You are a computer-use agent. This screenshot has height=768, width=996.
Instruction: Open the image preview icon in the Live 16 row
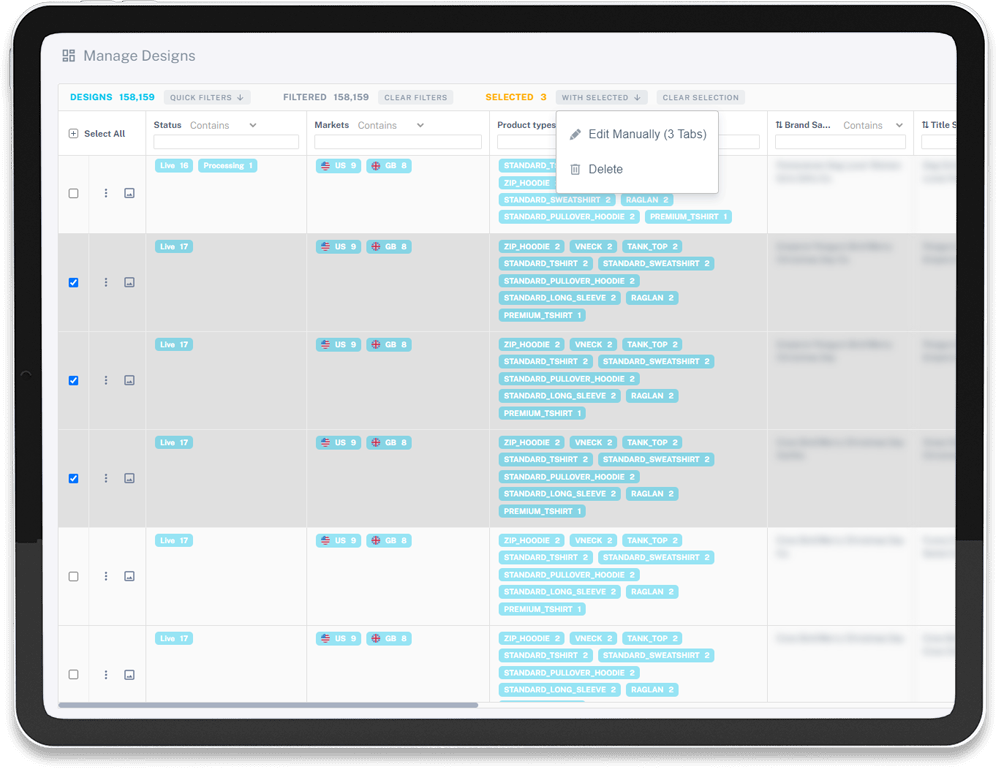tap(129, 193)
